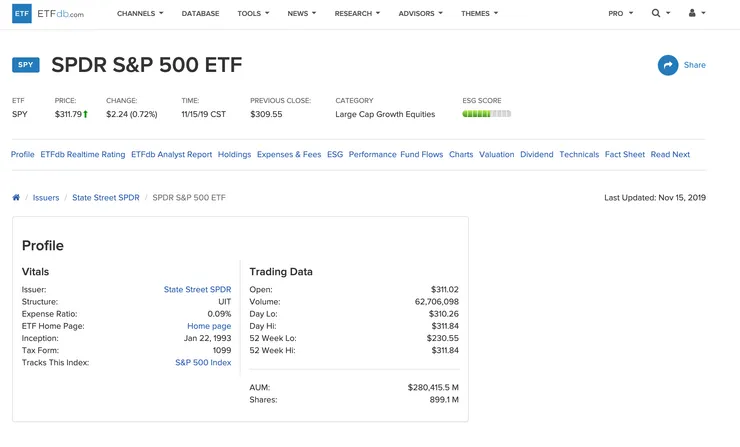Follow the S&P 500 Index link
The height and width of the screenshot is (447, 740).
pos(203,362)
